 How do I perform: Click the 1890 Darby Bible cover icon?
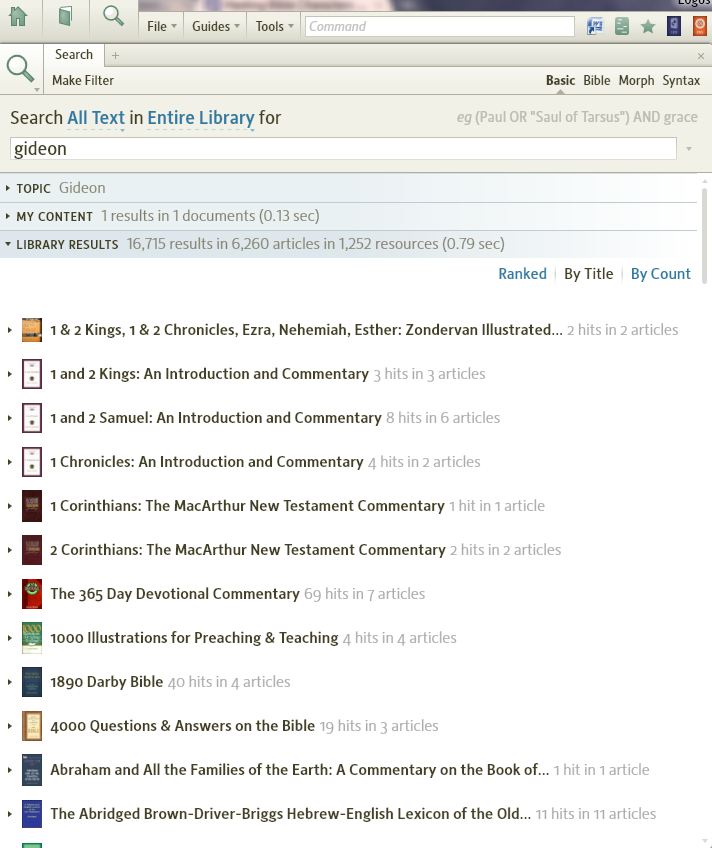click(x=31, y=681)
